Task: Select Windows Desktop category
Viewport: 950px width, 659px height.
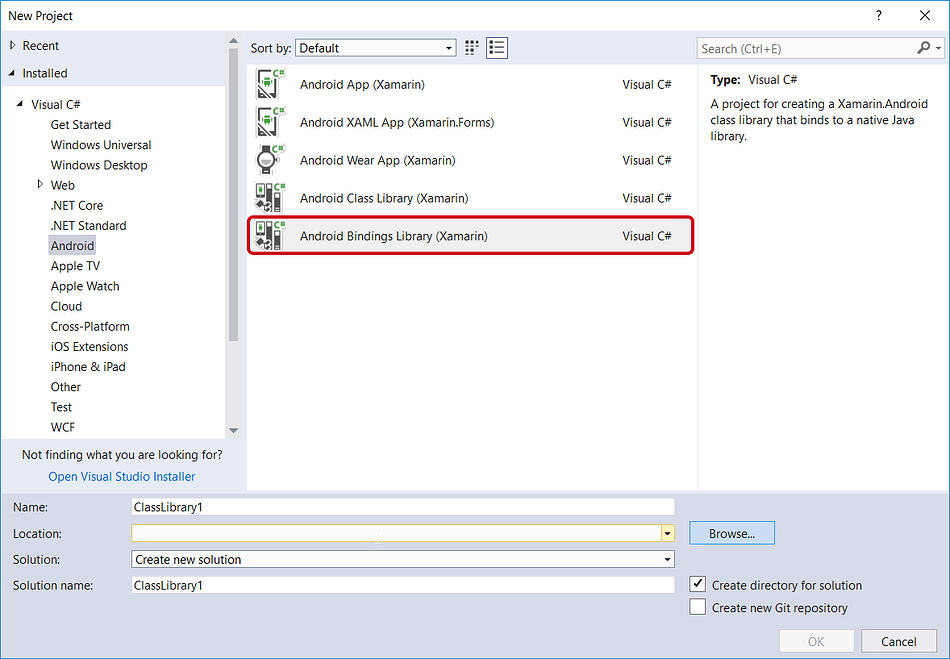Action: coord(99,165)
